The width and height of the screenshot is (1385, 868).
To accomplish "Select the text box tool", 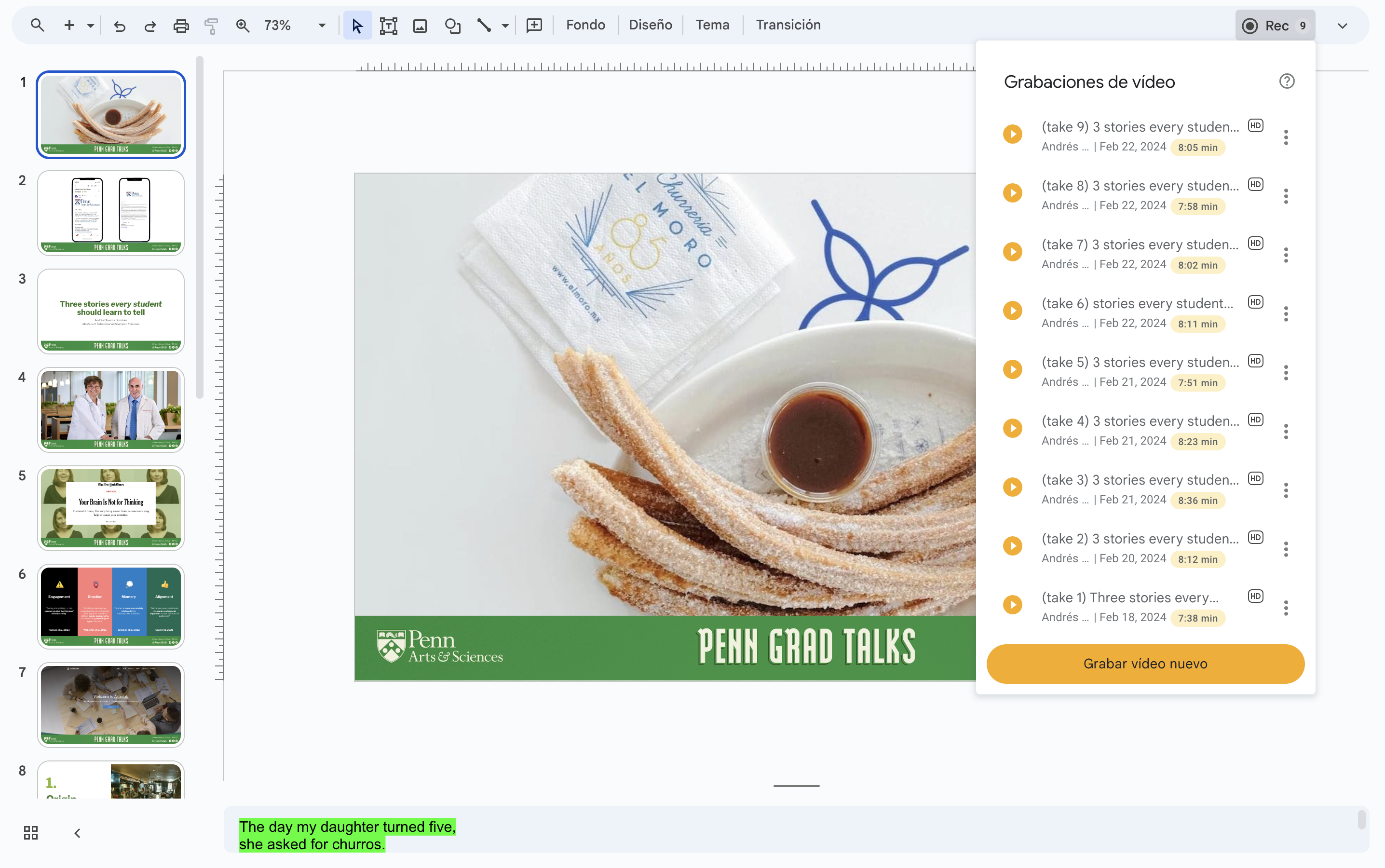I will point(389,25).
